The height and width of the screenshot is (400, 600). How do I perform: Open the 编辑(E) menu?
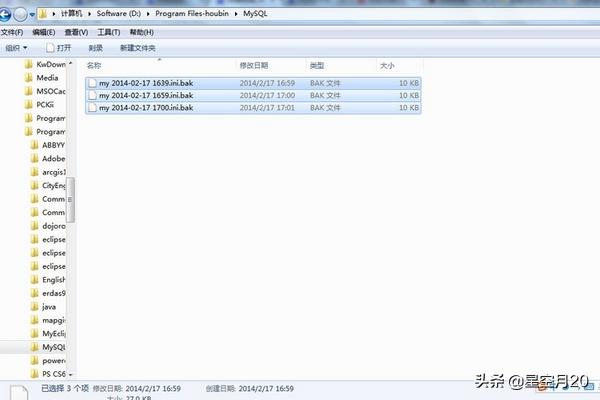(44, 33)
